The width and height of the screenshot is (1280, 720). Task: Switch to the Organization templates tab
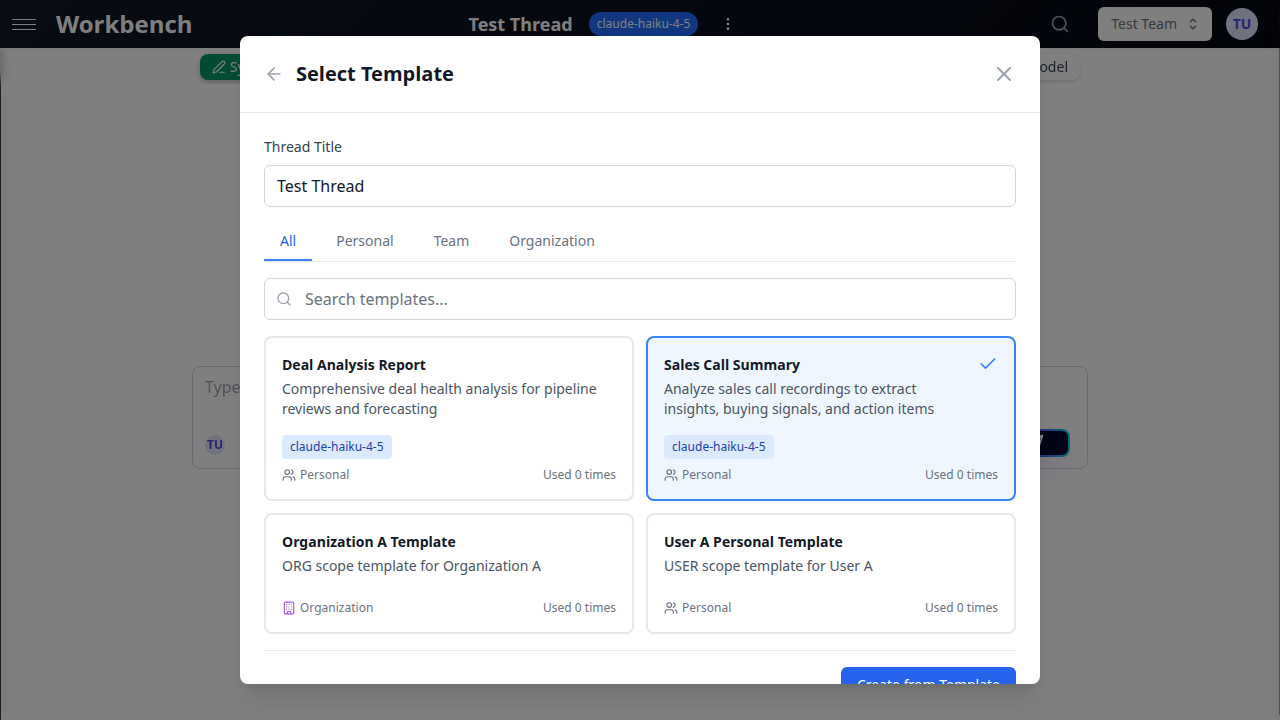click(551, 240)
